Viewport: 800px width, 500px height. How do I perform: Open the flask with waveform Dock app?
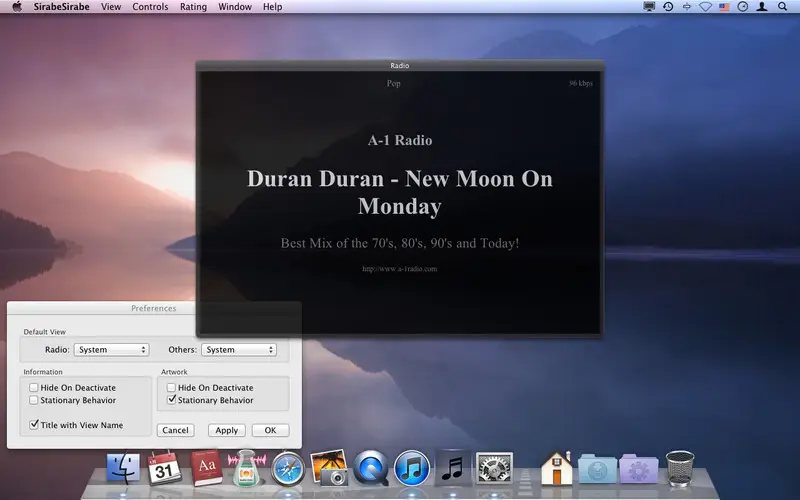(x=247, y=467)
